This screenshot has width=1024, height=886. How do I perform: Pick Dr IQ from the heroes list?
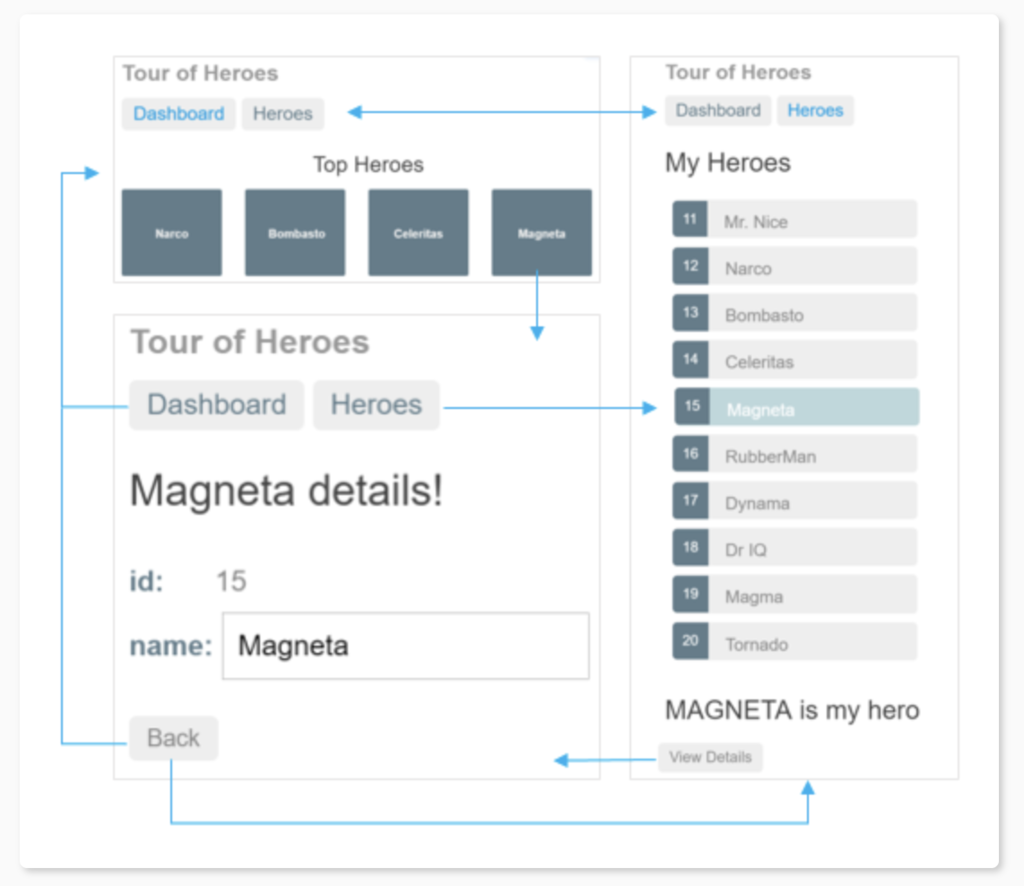click(795, 550)
